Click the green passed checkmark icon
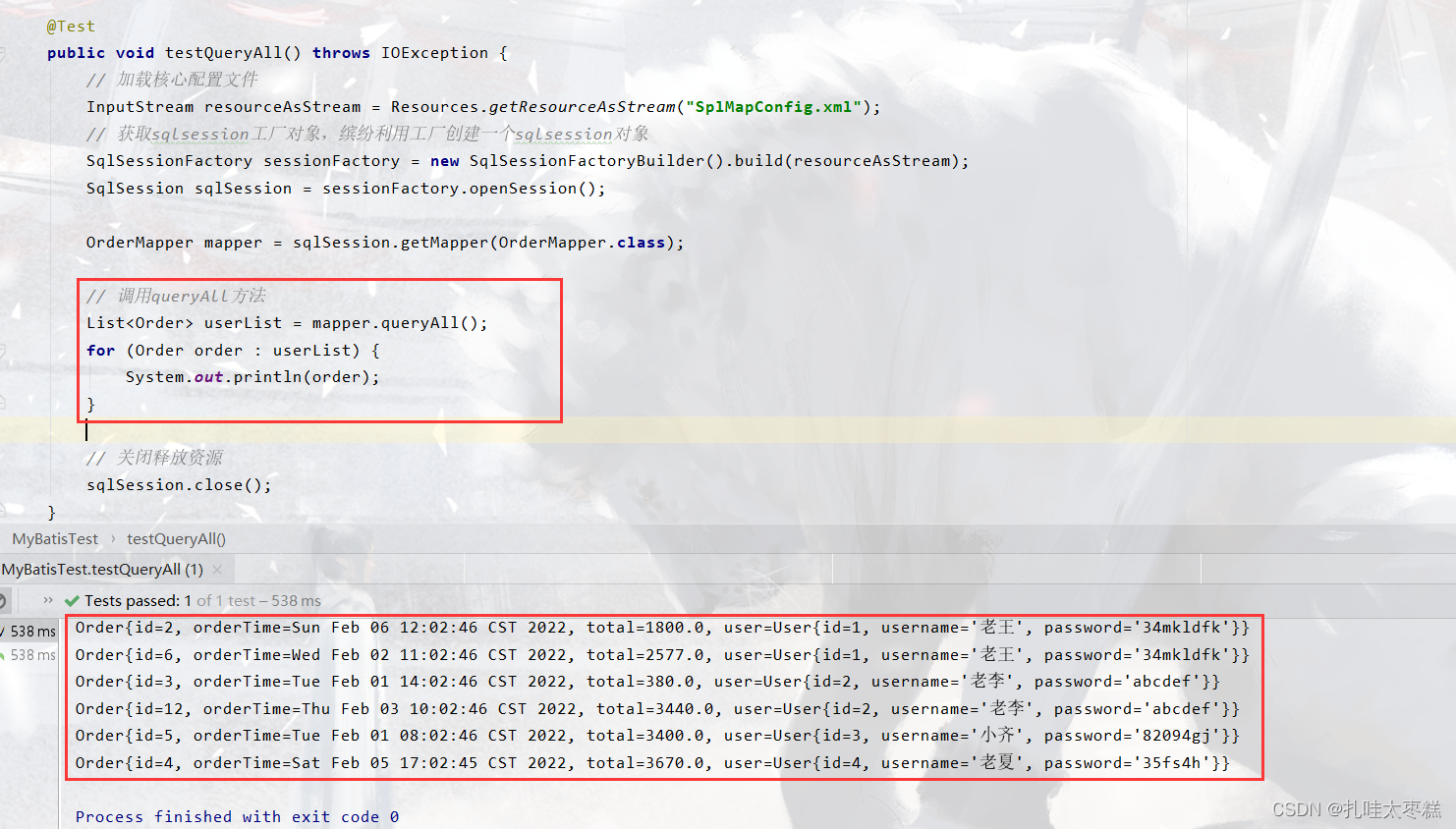The width and height of the screenshot is (1456, 829). (x=72, y=601)
